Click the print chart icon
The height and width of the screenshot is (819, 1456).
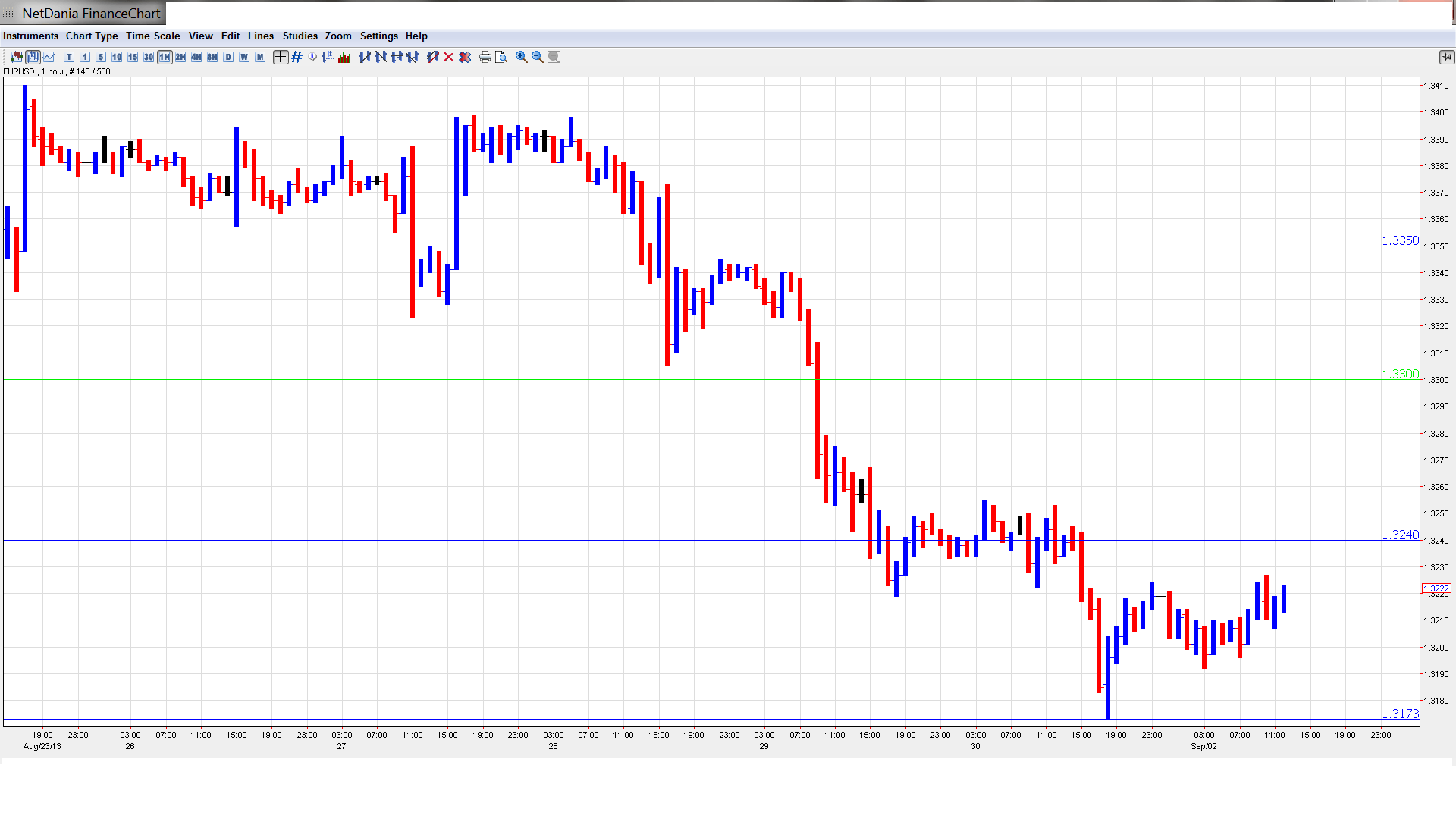pos(485,57)
